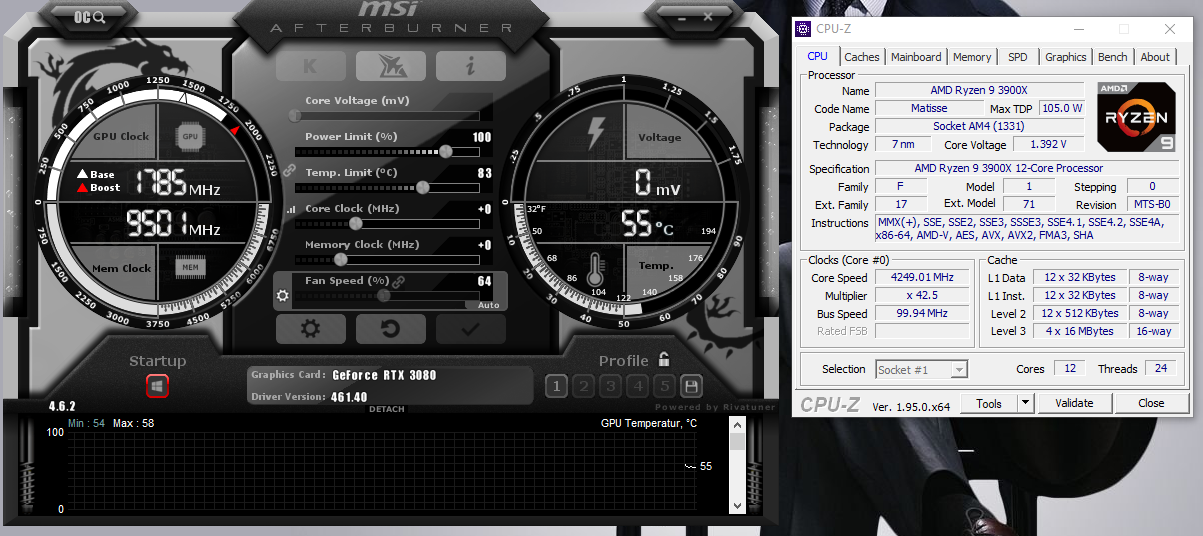Adjust the Fan Speed slider handle

[x=383, y=295]
